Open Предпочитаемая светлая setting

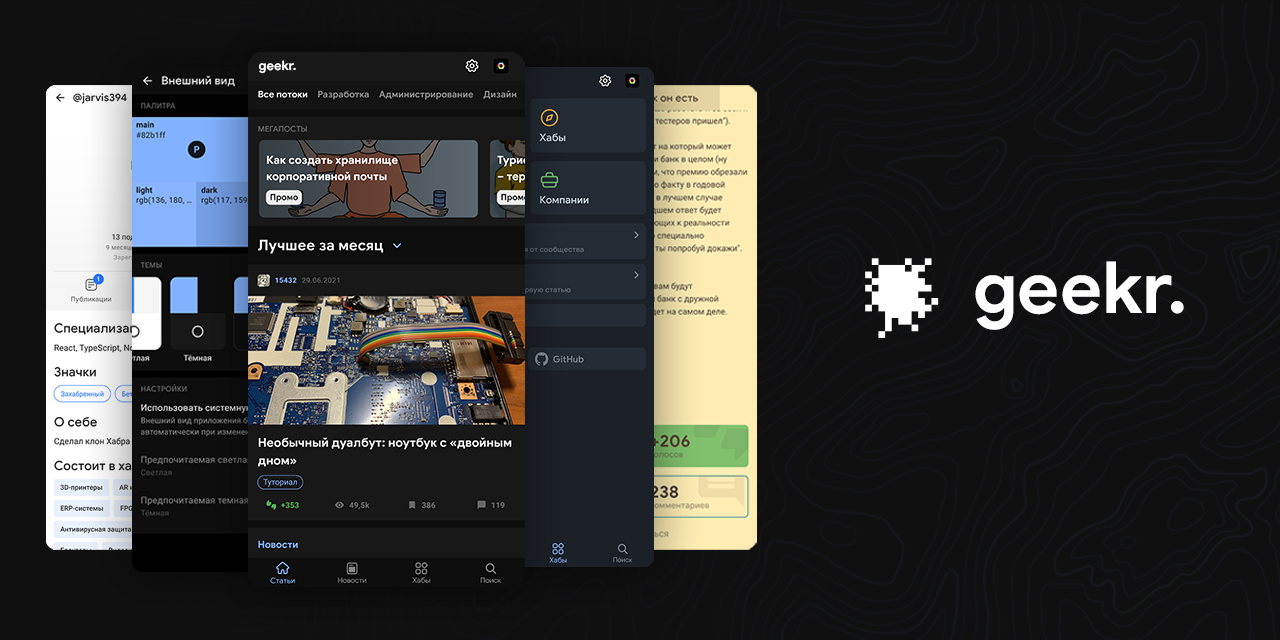pos(194,465)
